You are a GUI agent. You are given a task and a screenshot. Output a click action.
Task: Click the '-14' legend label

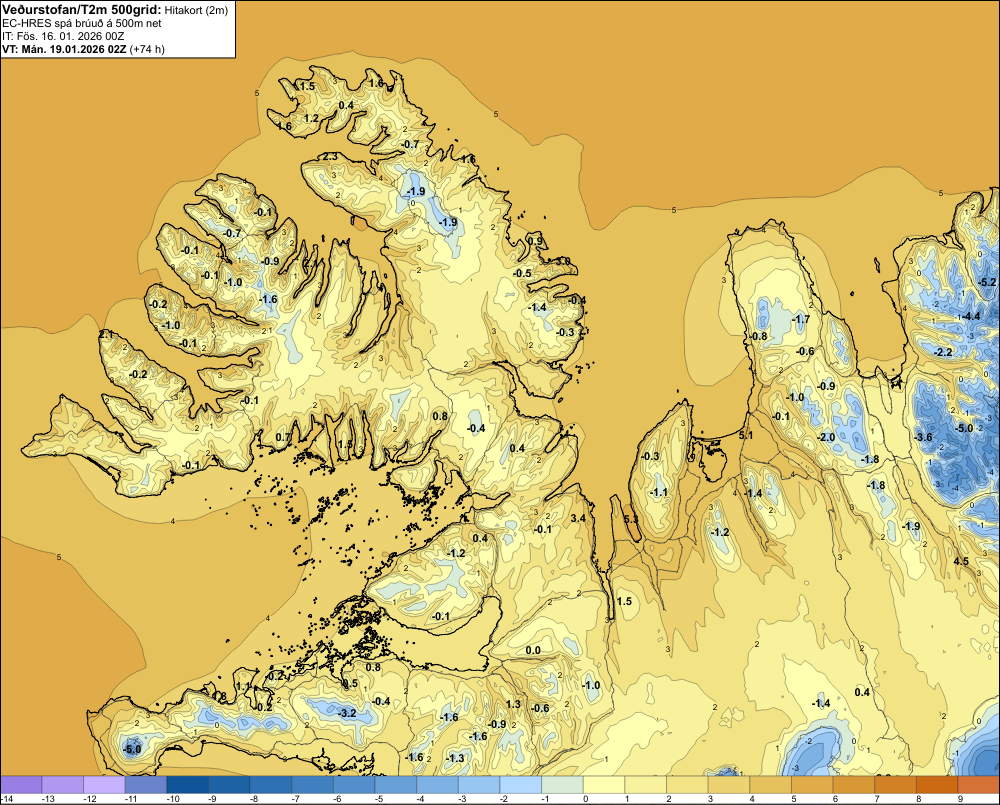(x=7, y=799)
